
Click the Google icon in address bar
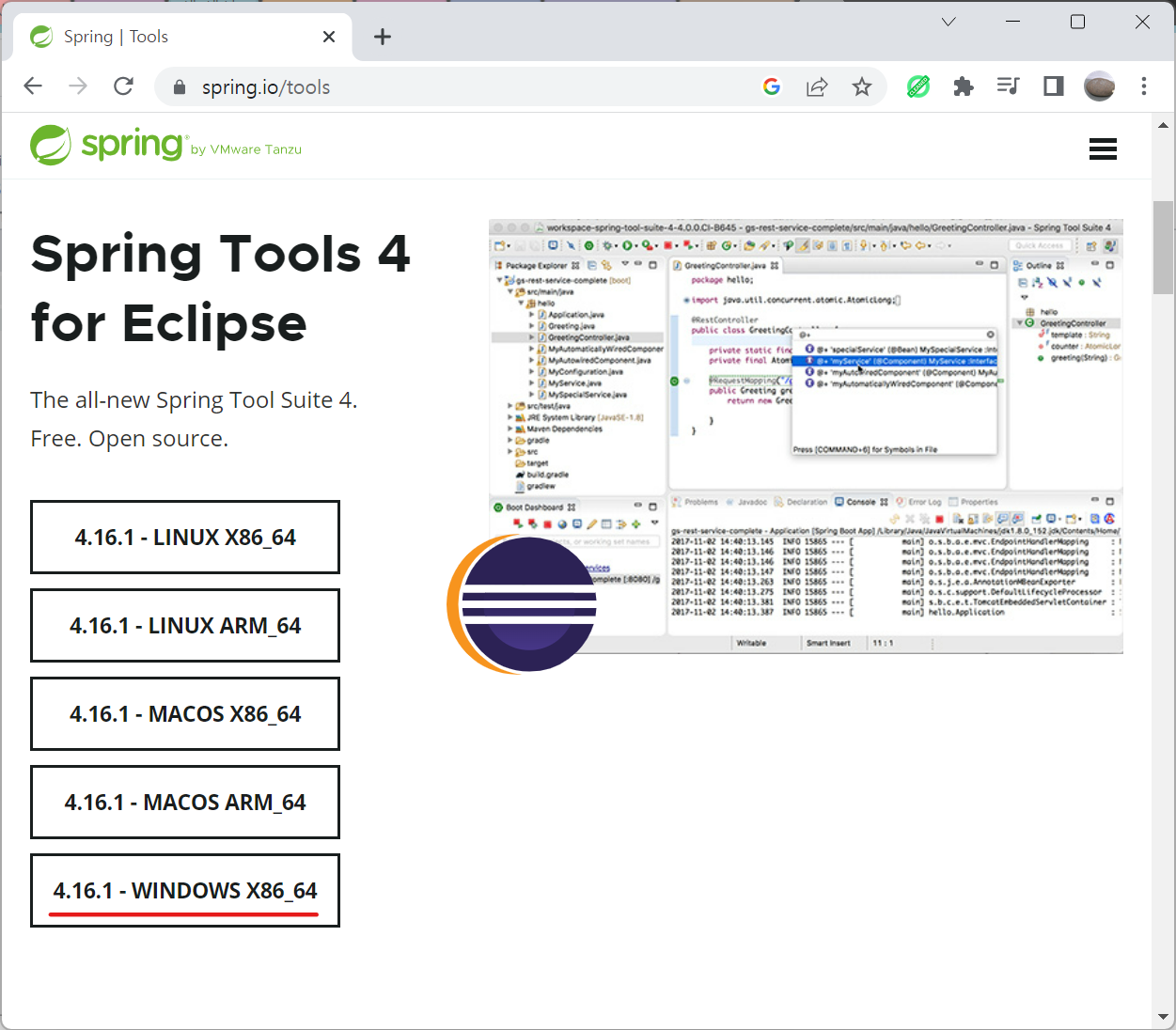pyautogui.click(x=772, y=86)
